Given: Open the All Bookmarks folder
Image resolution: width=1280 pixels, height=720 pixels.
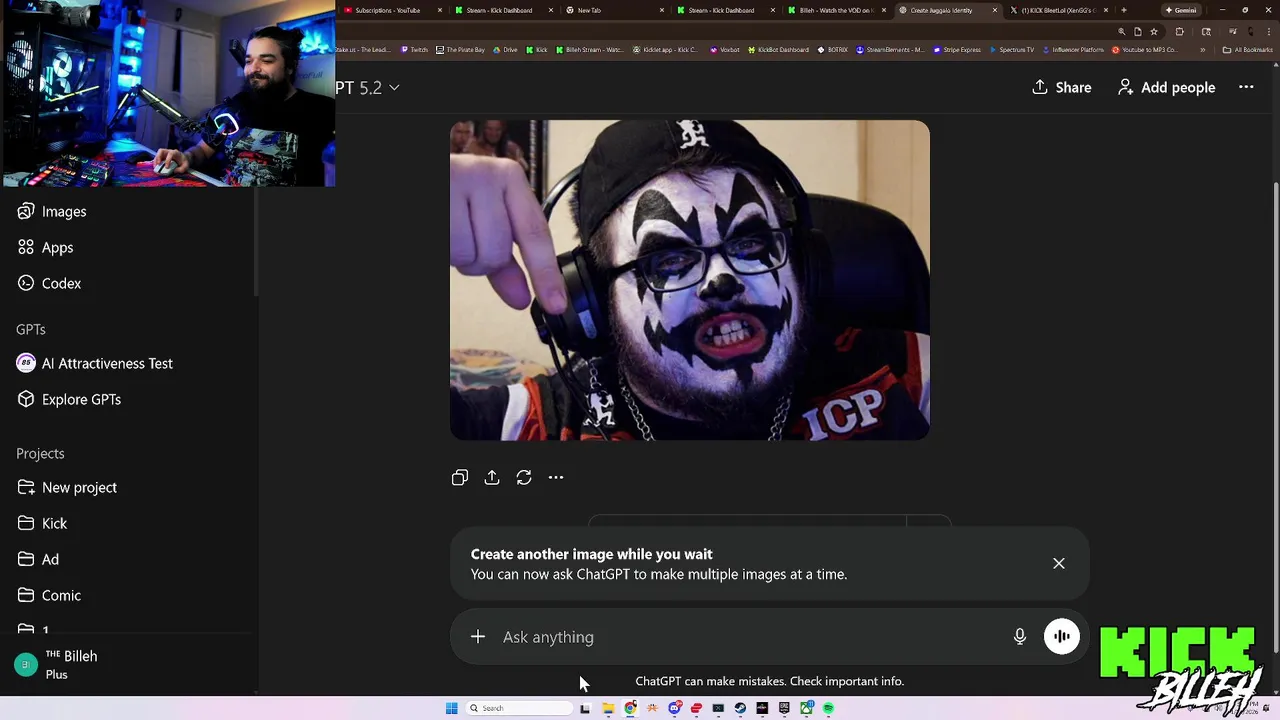Looking at the screenshot, I should (1248, 49).
